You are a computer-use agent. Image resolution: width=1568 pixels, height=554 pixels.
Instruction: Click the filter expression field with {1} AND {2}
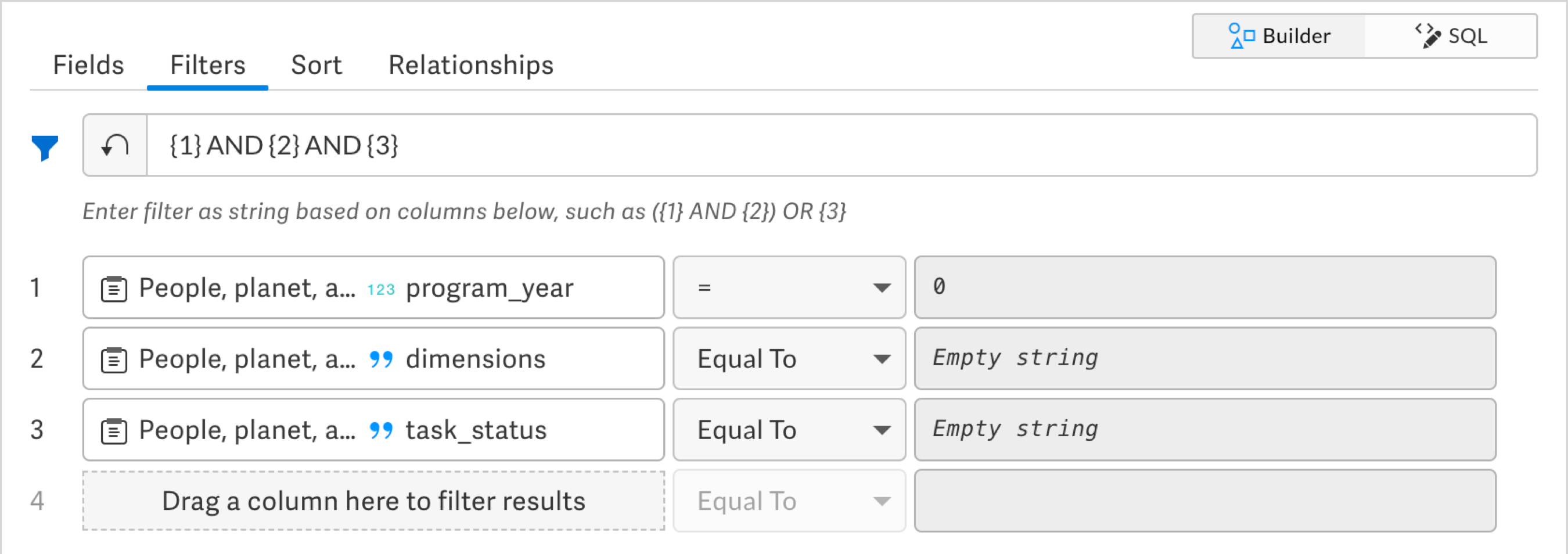pyautogui.click(x=841, y=146)
